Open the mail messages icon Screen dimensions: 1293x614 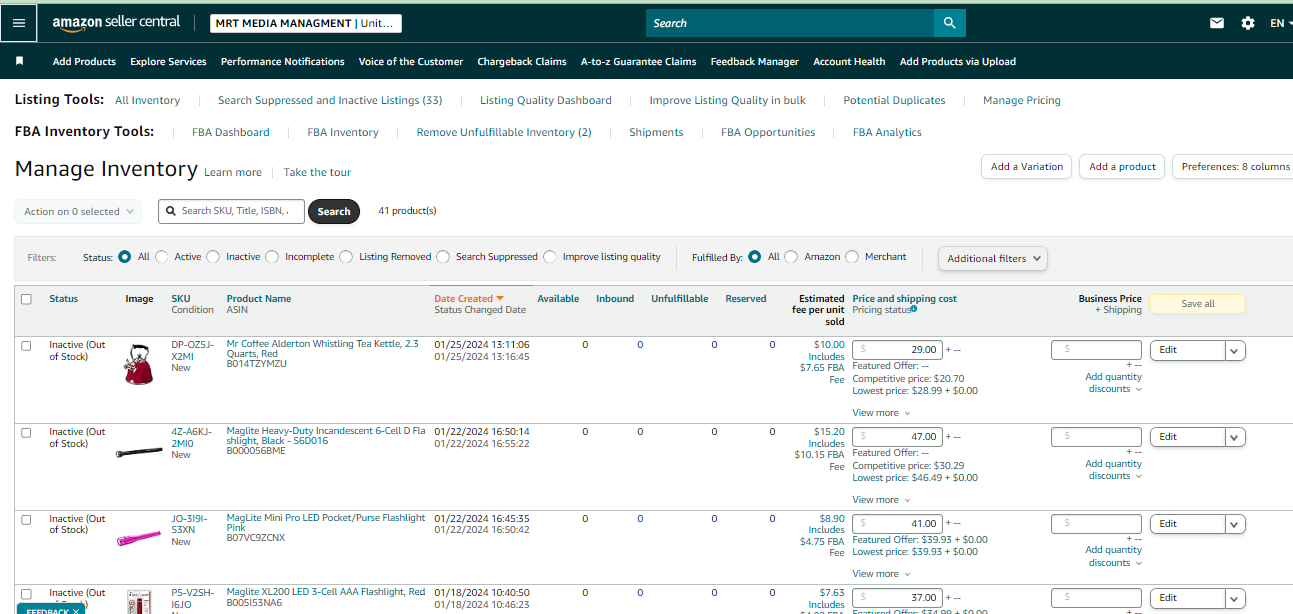coord(1217,23)
